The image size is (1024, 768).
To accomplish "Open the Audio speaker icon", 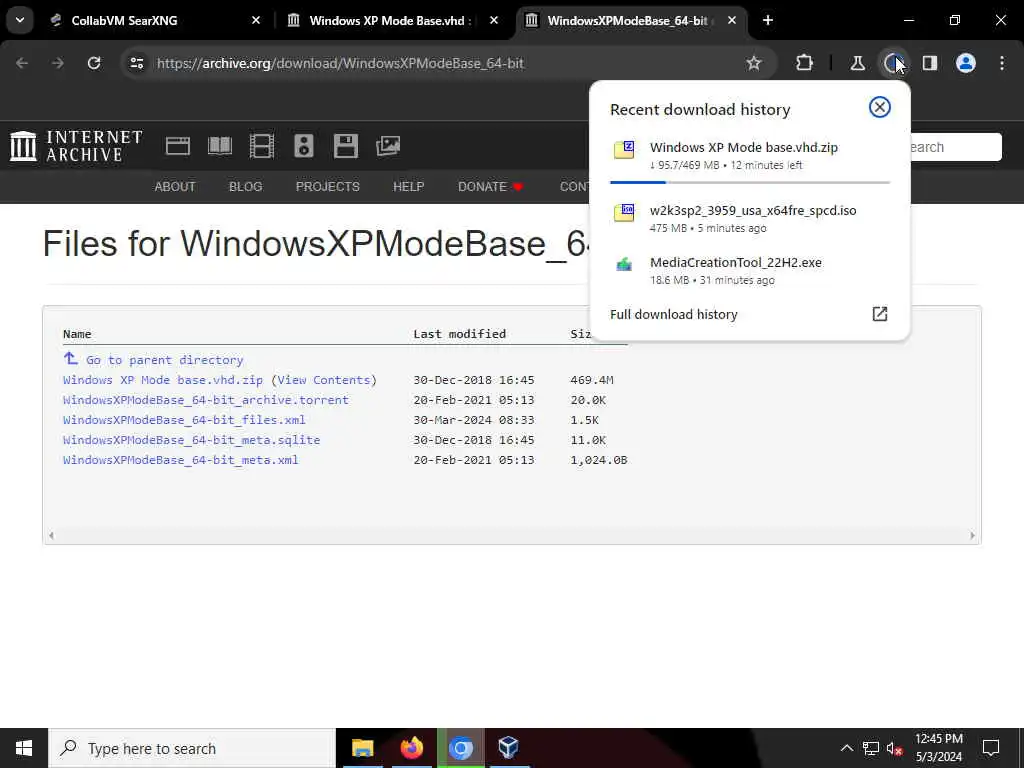I will tap(304, 146).
